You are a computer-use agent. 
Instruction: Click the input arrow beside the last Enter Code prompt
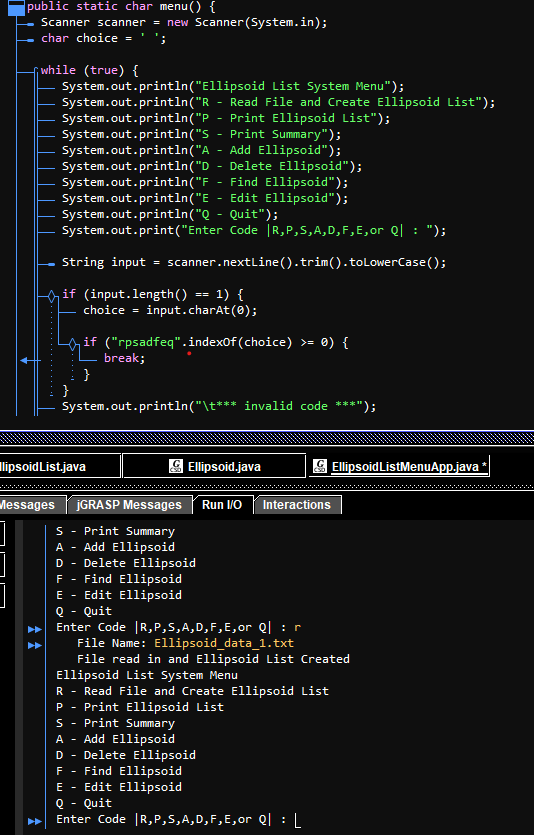[35, 821]
